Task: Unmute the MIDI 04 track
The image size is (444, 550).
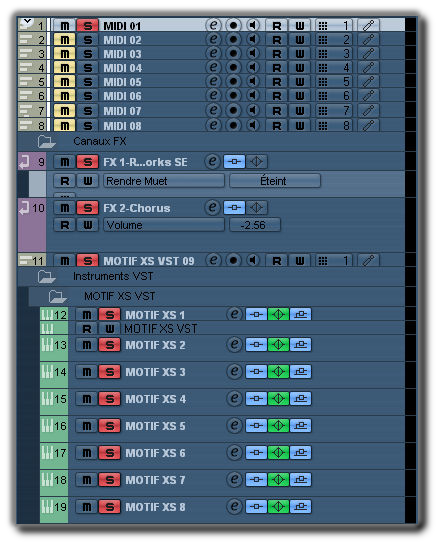Action: (x=65, y=68)
